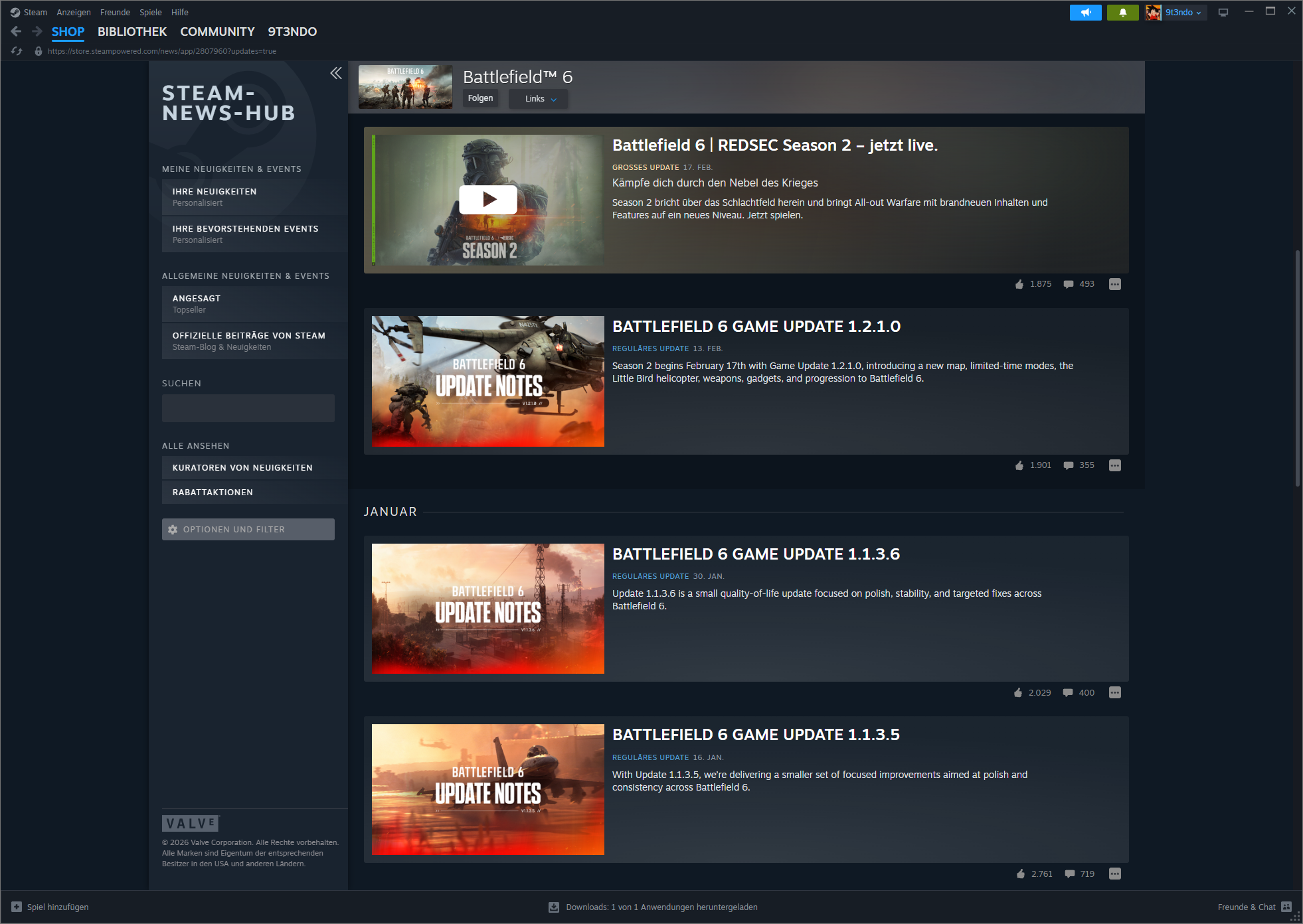Screen dimensions: 1303x924
Task: Open more options for Update 1.1.3.6
Action: [x=1114, y=693]
